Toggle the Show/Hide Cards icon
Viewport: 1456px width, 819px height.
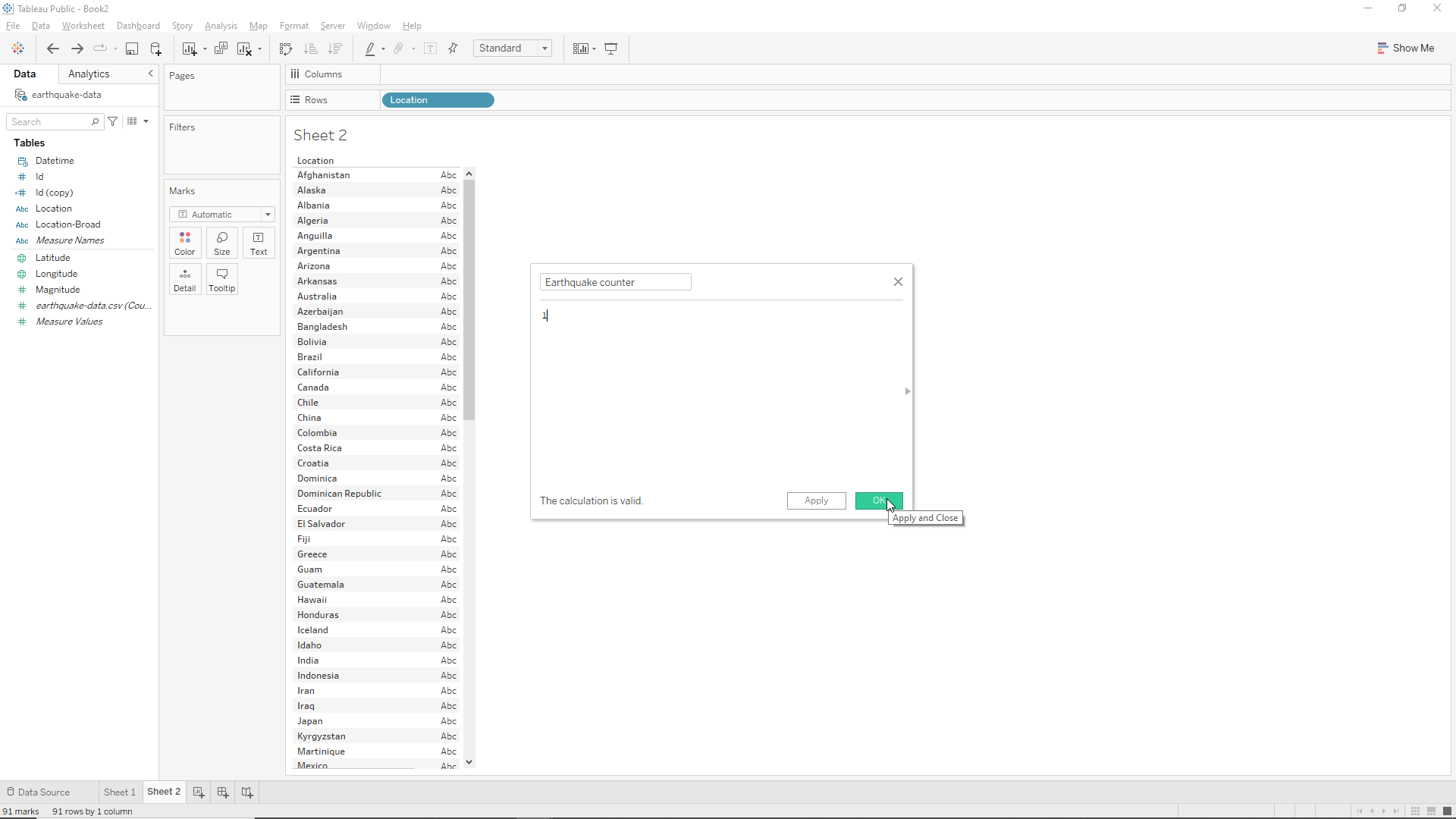580,49
